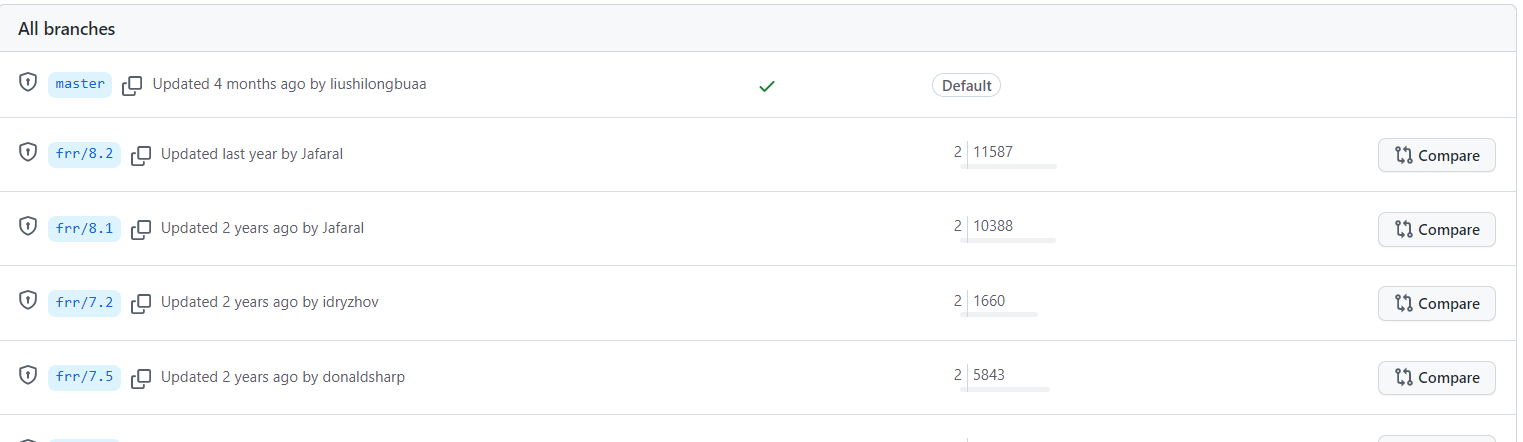Screen dimensions: 1523x442
Task: Open the frr/8.1 branch
Action: tap(84, 228)
